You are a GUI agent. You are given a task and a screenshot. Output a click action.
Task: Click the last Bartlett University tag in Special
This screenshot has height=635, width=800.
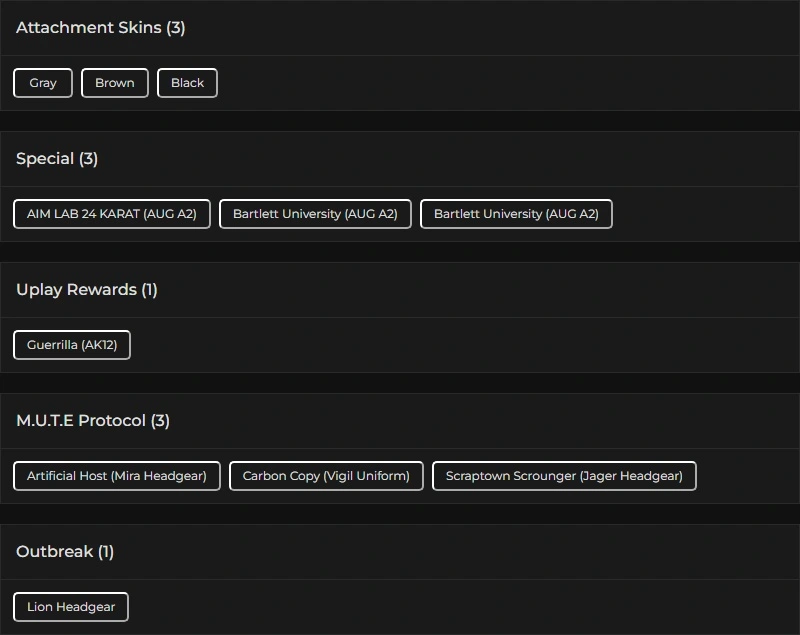(x=516, y=214)
